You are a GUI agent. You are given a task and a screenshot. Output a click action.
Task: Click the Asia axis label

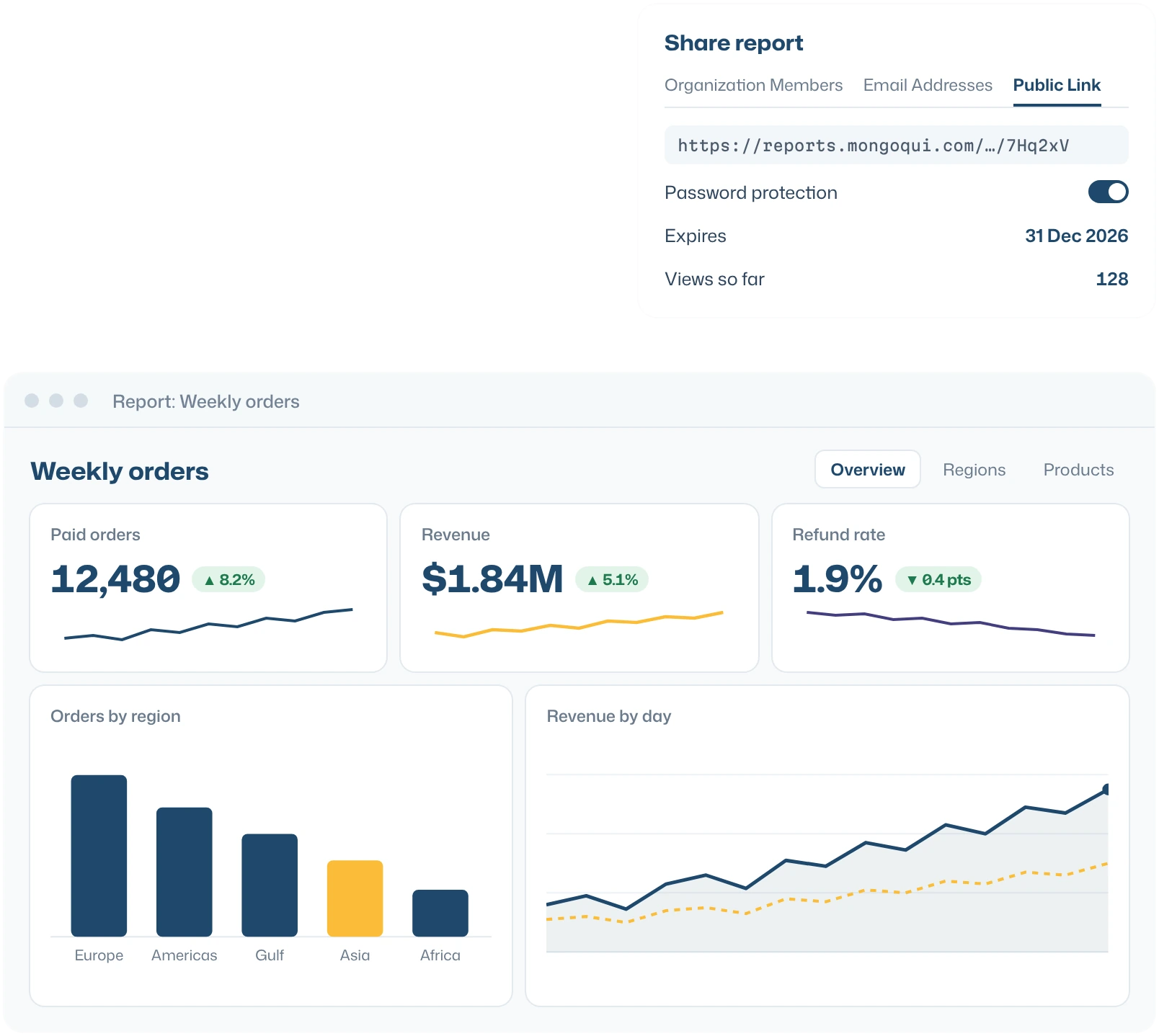point(355,955)
